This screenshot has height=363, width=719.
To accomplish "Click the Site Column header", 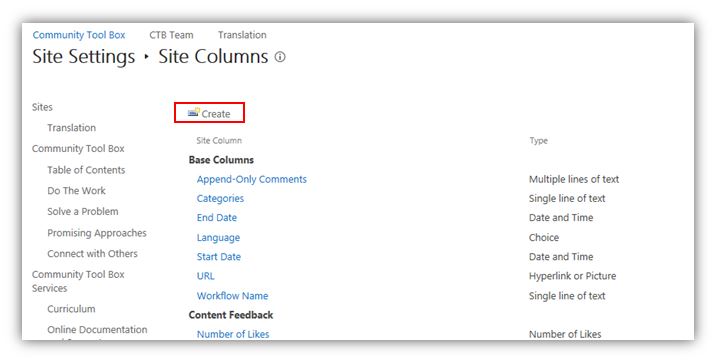I will (219, 141).
